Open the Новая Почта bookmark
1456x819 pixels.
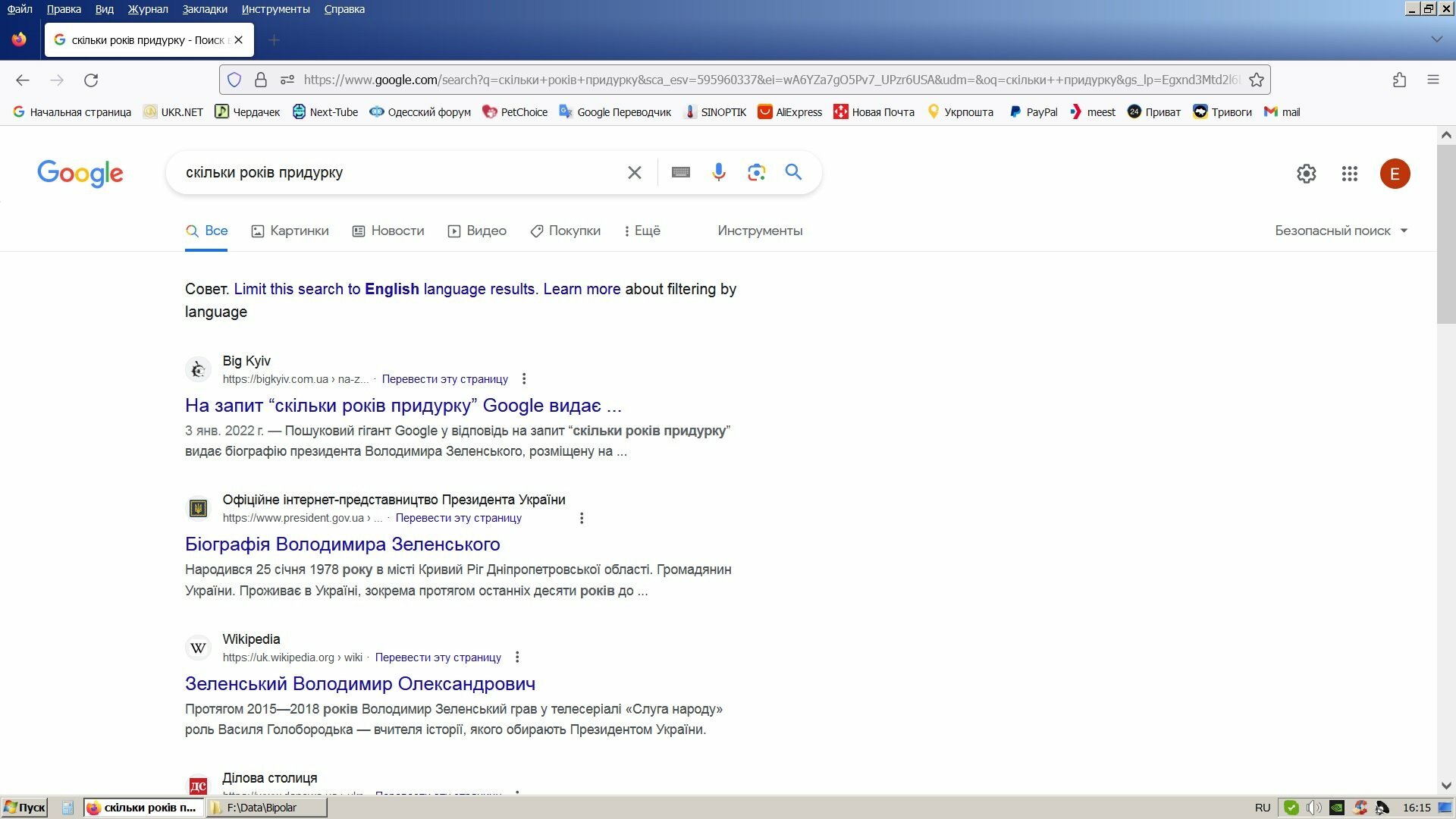pyautogui.click(x=874, y=111)
